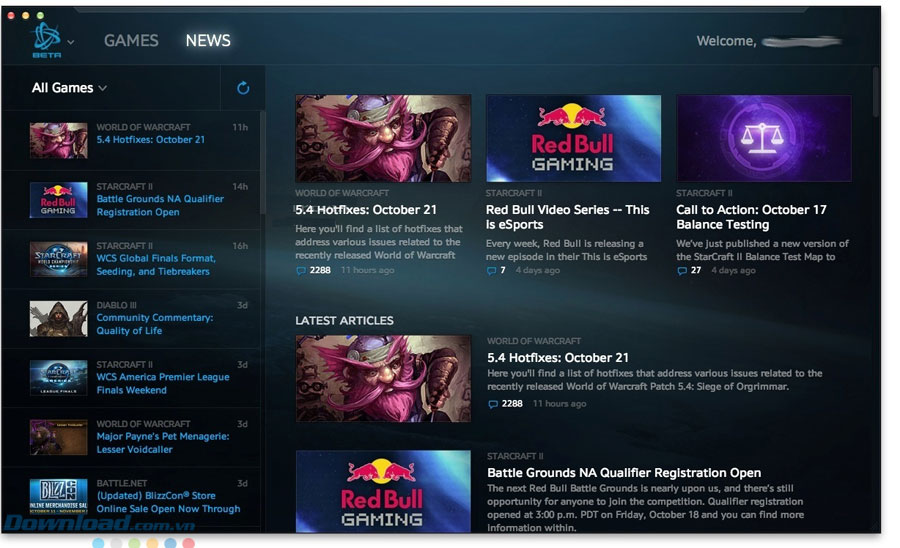Image resolution: width=900 pixels, height=548 pixels.
Task: Open Major Payne's Pet Menagerie: Lesser Voidcaller
Action: point(162,442)
